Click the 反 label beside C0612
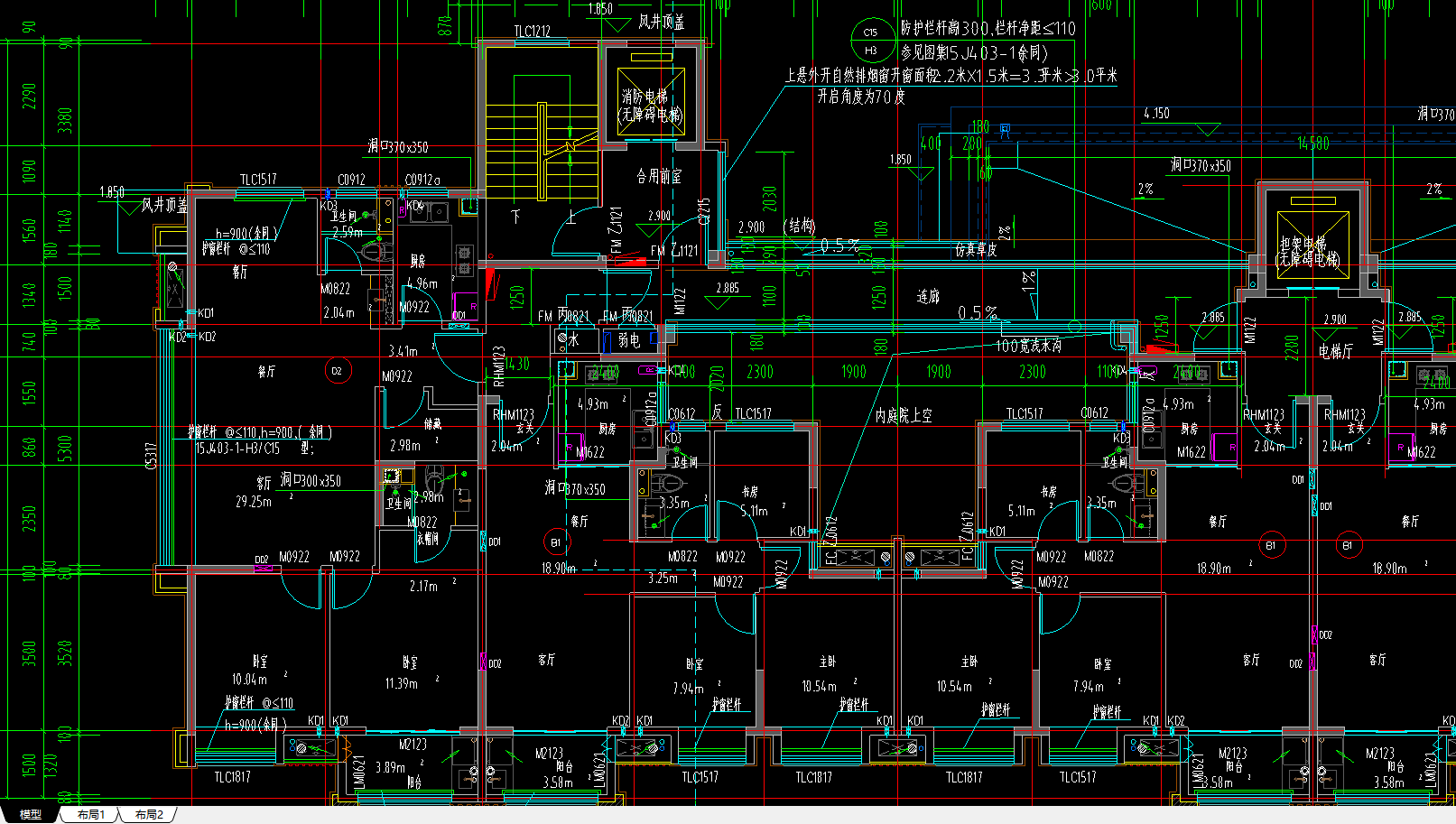 tap(717, 413)
